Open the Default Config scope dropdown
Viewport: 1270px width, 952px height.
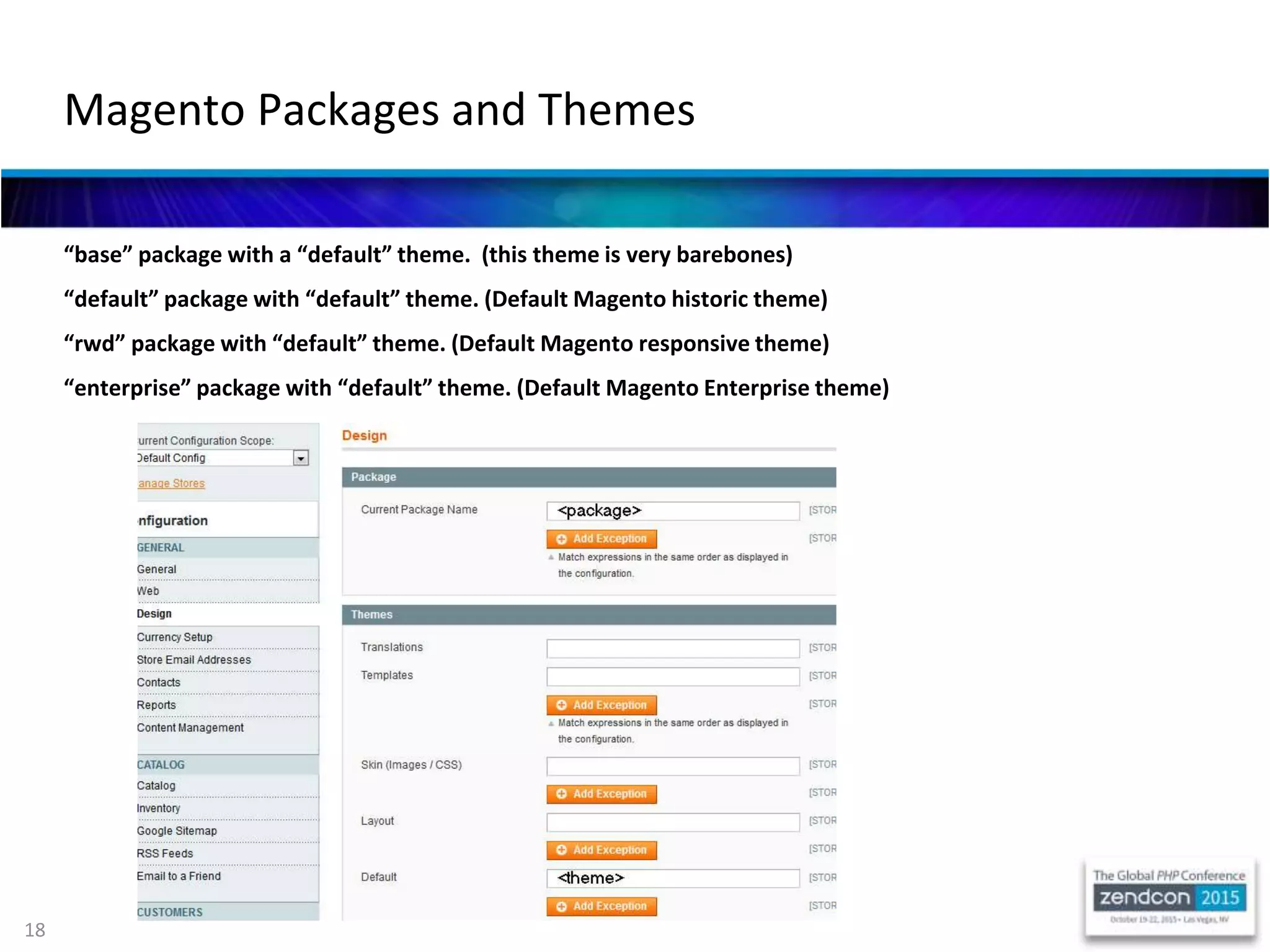(x=223, y=458)
